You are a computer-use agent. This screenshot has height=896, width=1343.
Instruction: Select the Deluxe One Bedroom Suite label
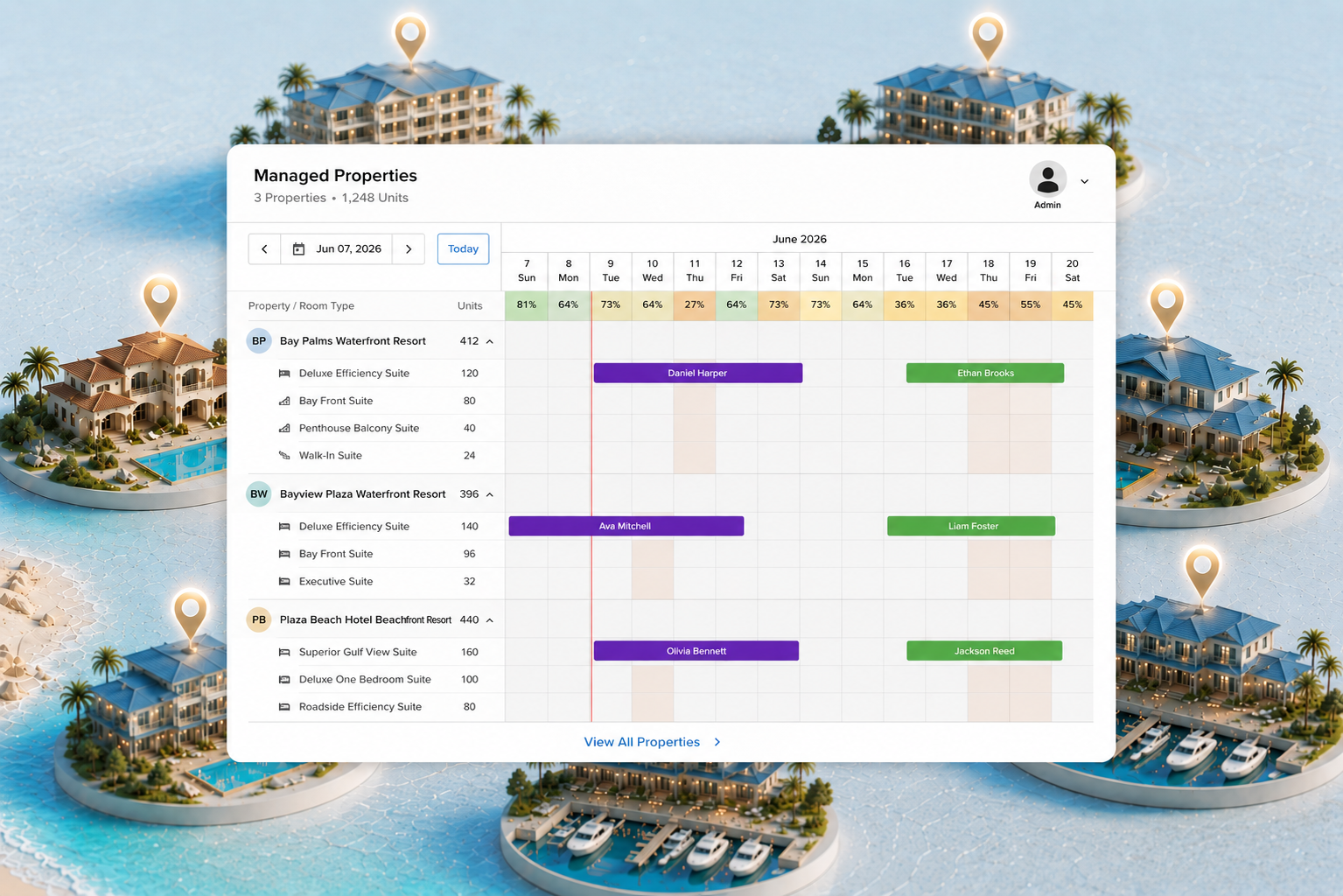[365, 679]
